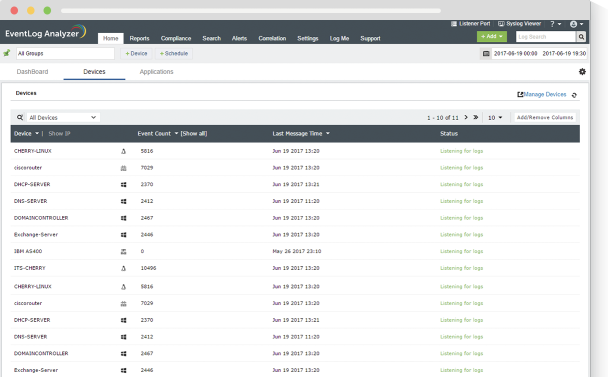Click event count 10496
The height and width of the screenshot is (377, 608).
(x=149, y=268)
